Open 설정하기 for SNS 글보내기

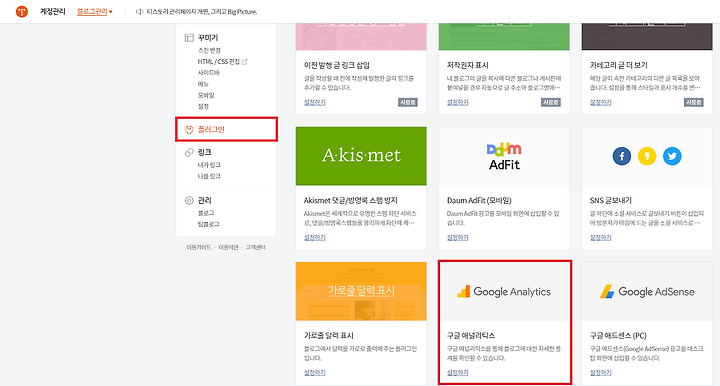pos(600,237)
